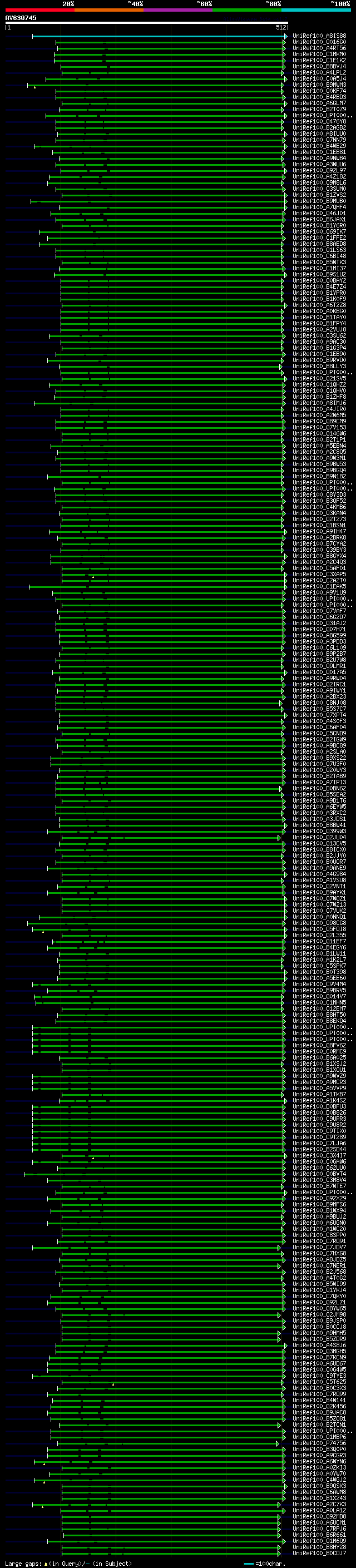Click the UniRef100_A8IUU0 label
Screen dimensions: 356x1568
pyautogui.click(x=319, y=134)
